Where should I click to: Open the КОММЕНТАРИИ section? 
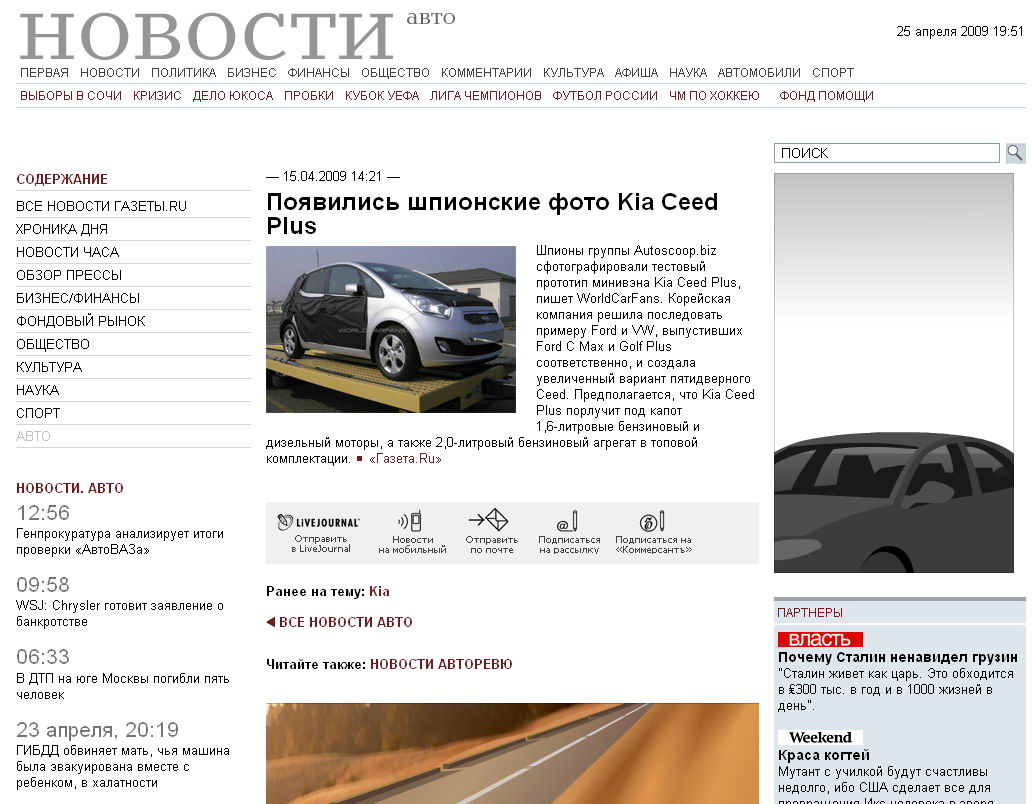click(x=486, y=73)
